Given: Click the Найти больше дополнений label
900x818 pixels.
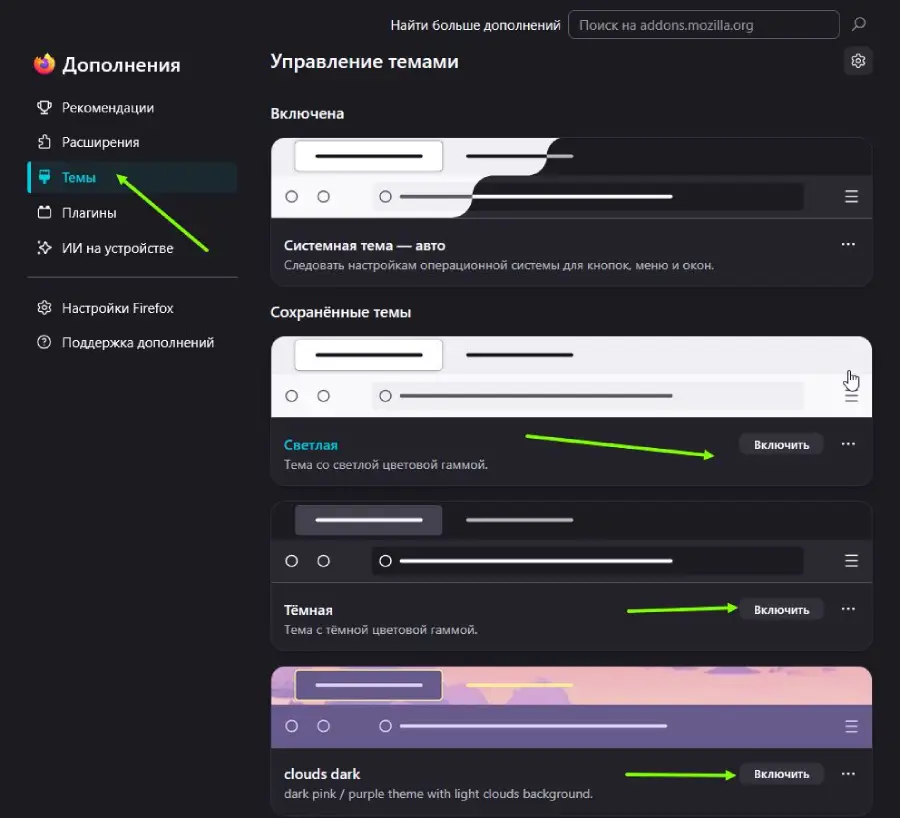Looking at the screenshot, I should [475, 25].
